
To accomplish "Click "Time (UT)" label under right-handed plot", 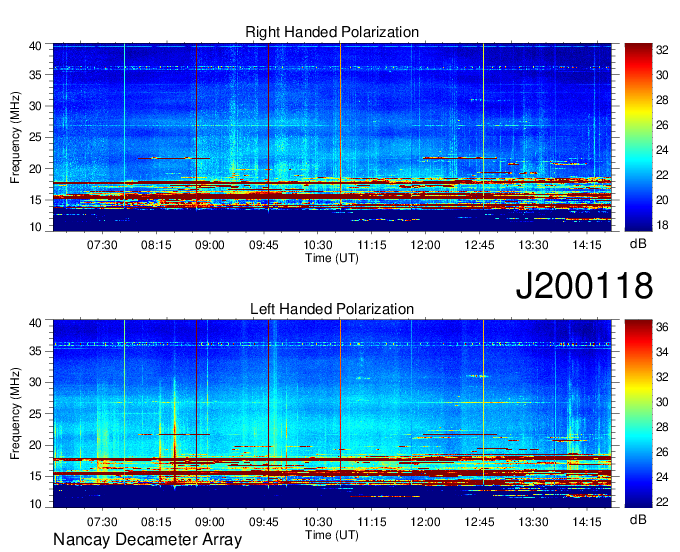I will point(332,258).
